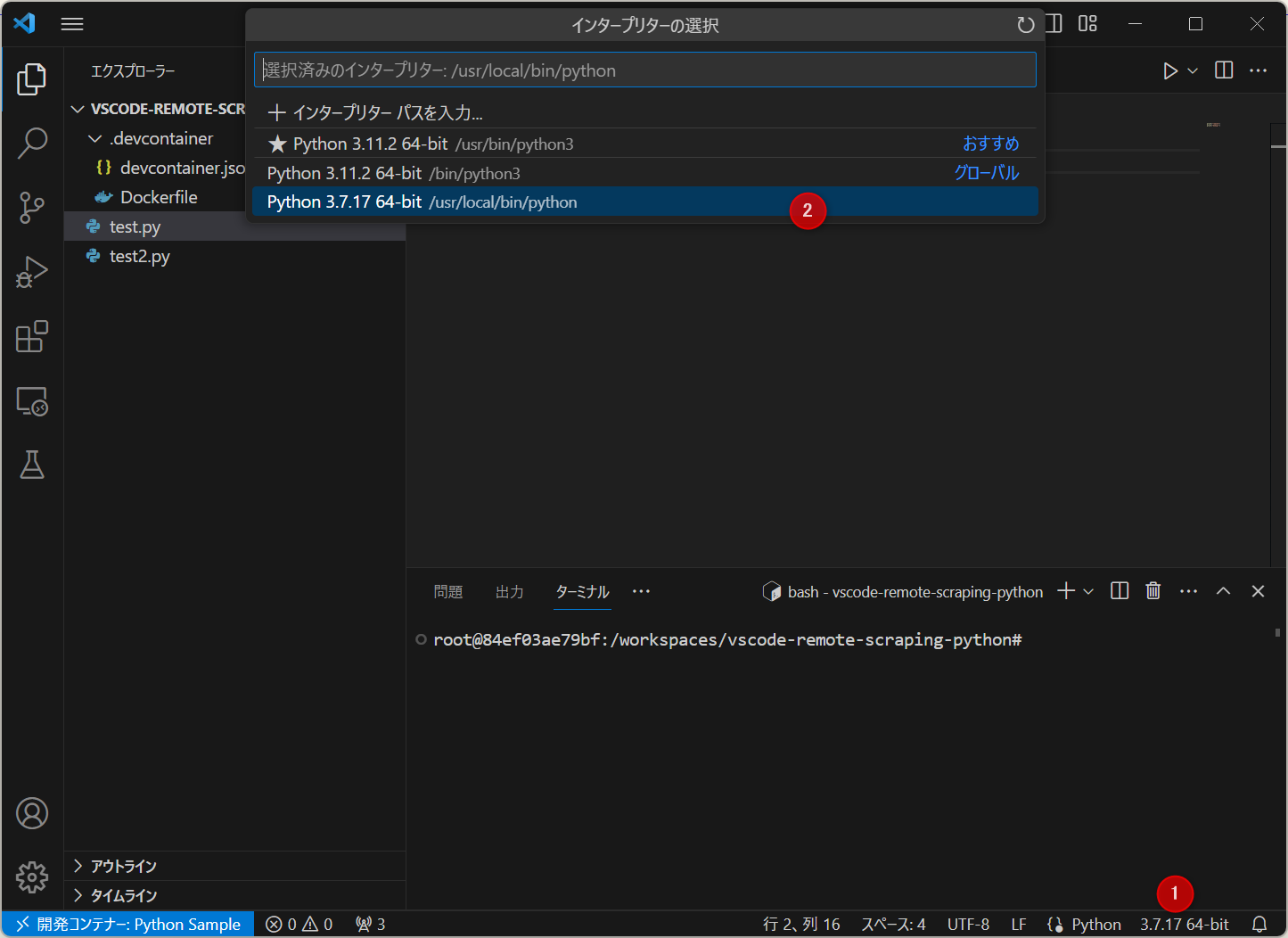Expand the アウトライン outline section
This screenshot has height=938, width=1288.
[x=235, y=867]
